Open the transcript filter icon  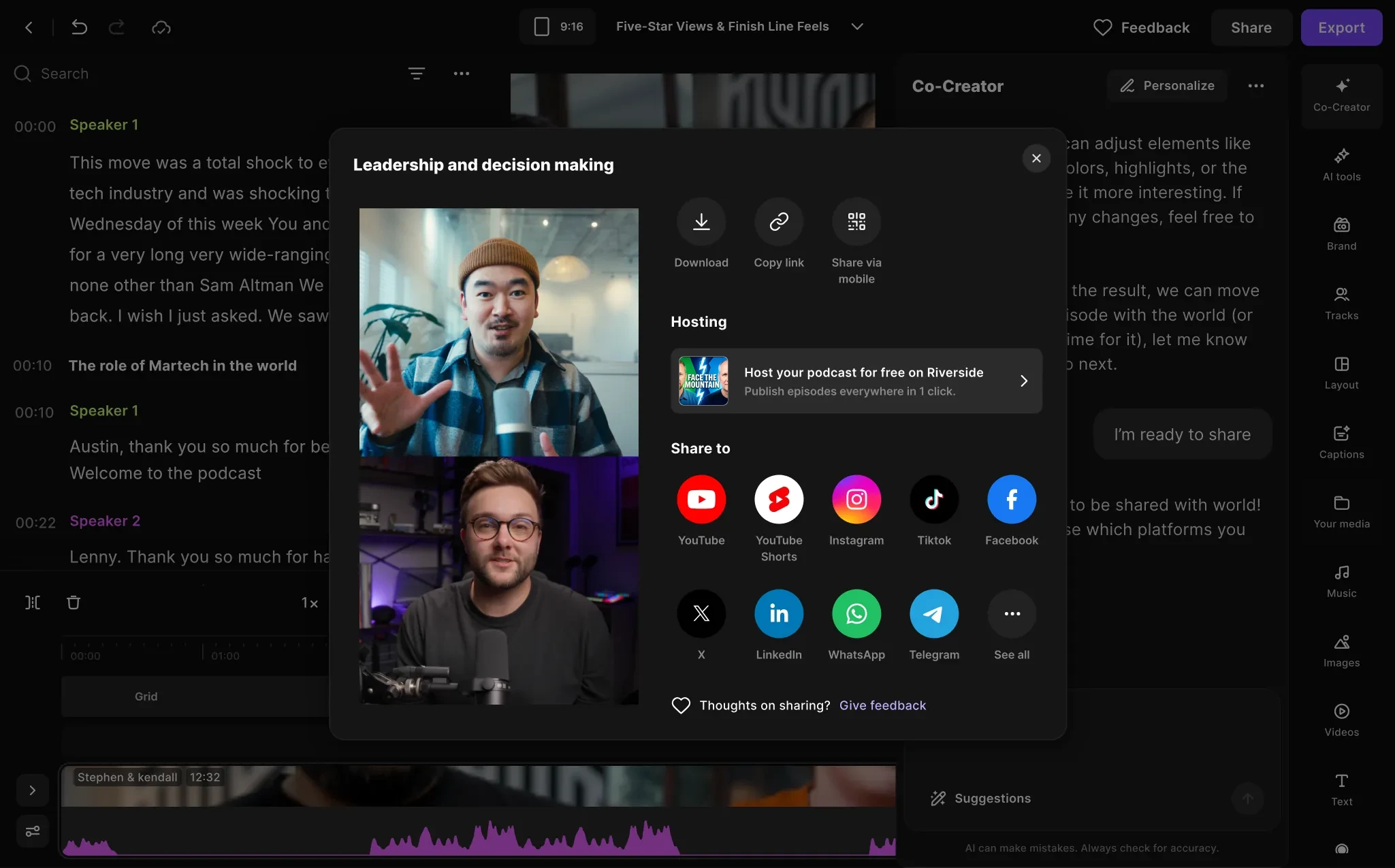click(417, 74)
